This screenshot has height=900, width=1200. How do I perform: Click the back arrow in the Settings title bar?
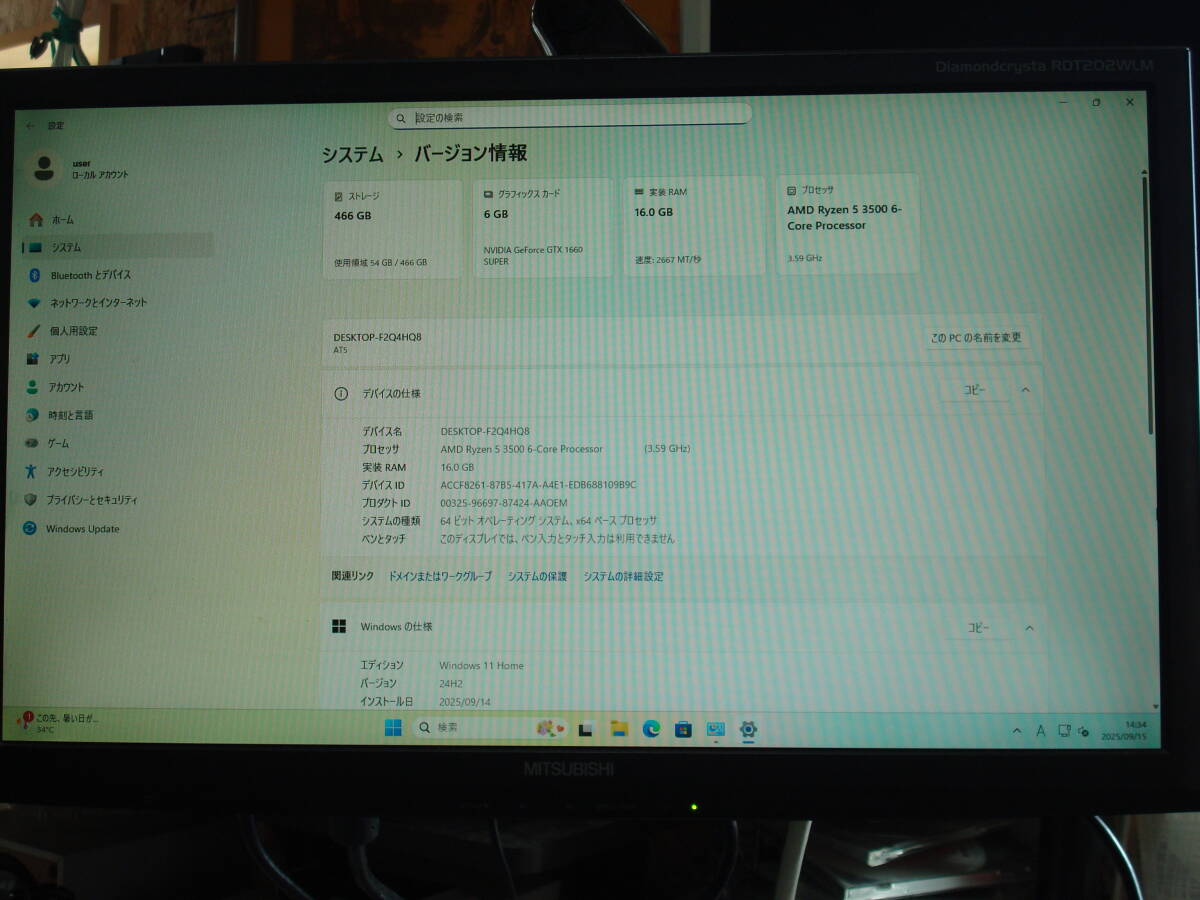(x=30, y=125)
